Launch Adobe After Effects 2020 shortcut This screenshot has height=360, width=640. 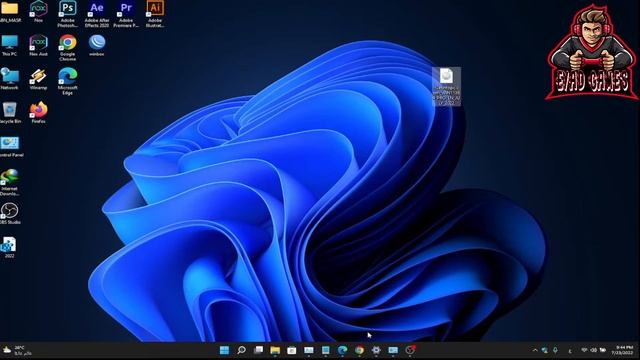[97, 13]
